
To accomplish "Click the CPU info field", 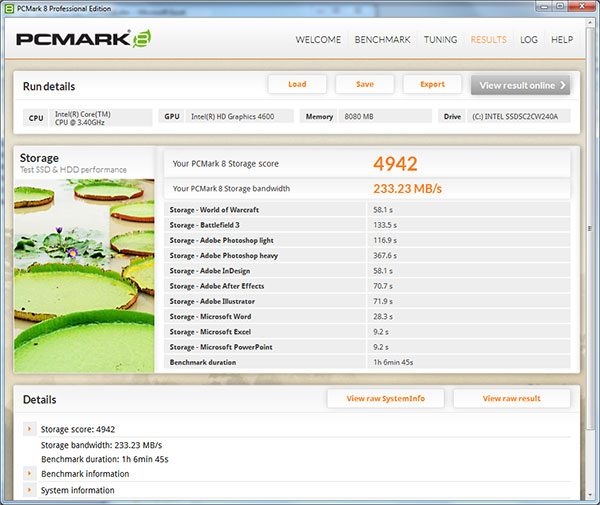I will tap(101, 118).
